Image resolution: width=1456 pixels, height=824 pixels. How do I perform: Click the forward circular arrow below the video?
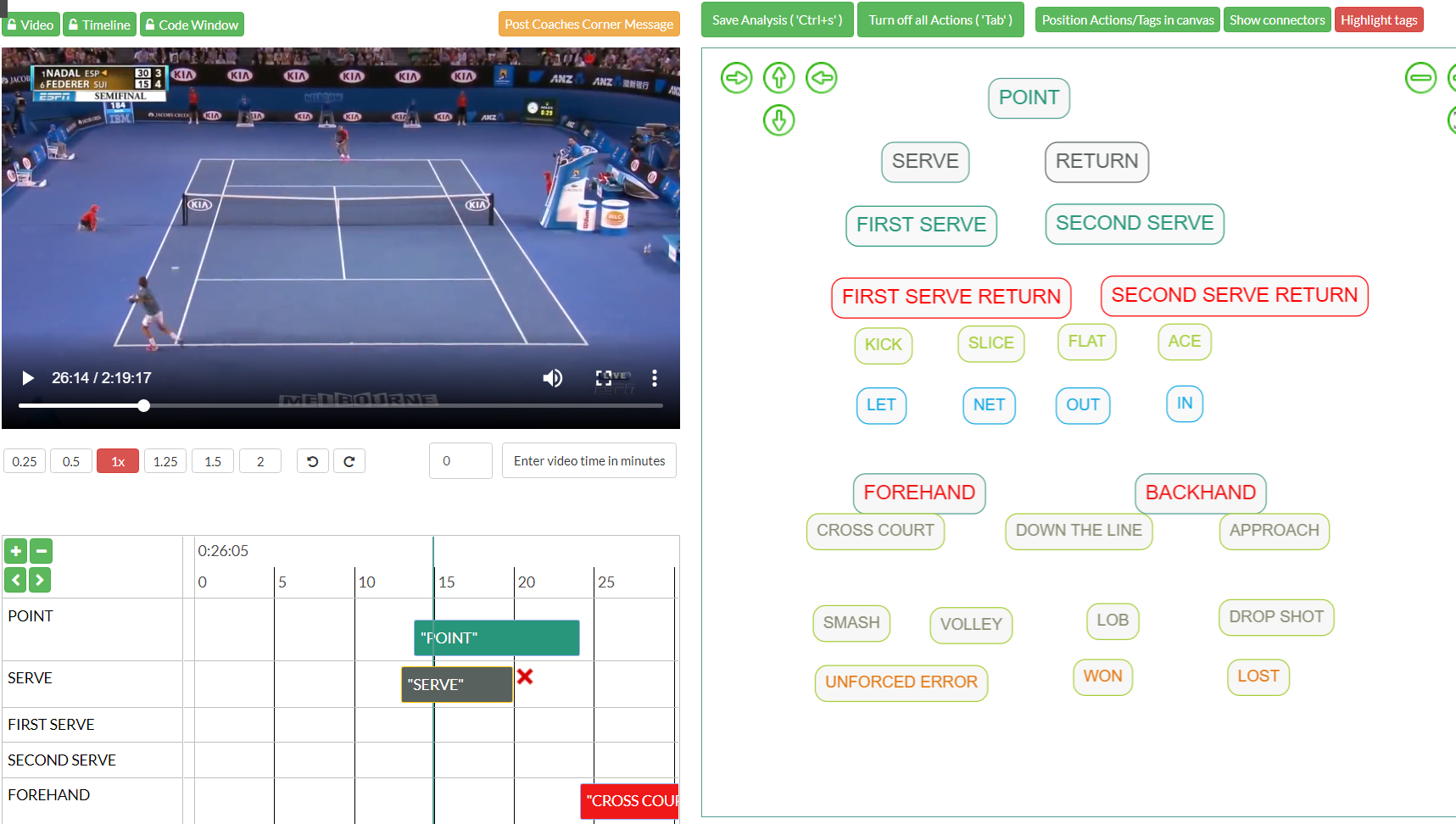pos(349,460)
